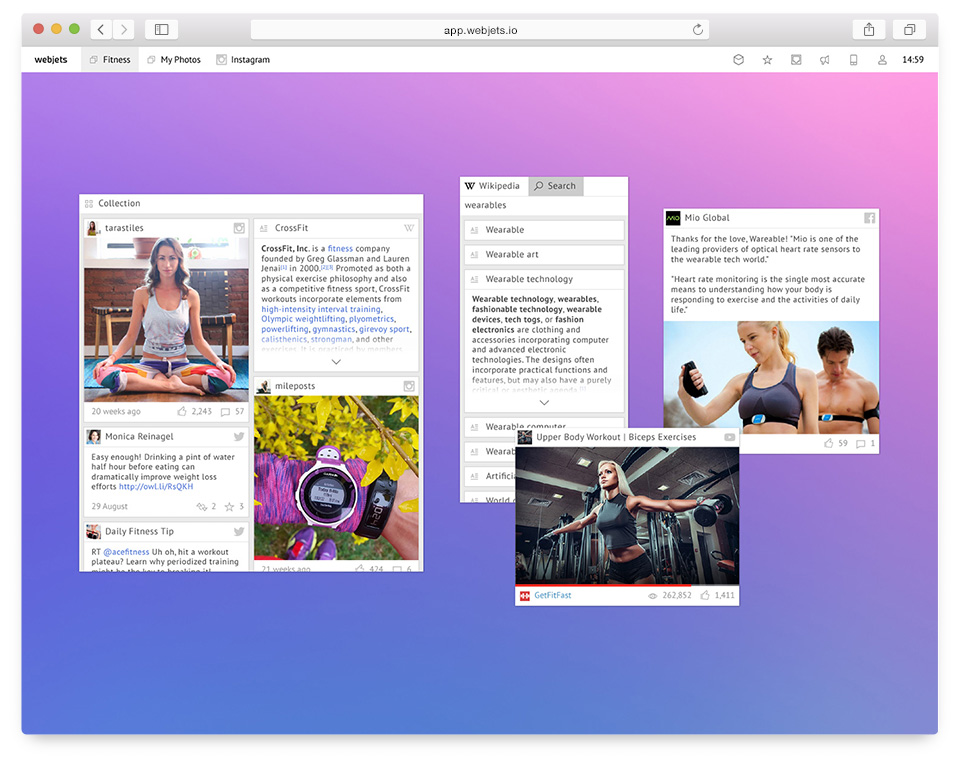This screenshot has width=960, height=765.
Task: Click the 'Upper Body Workout | Biceps Exercises' title
Action: [x=616, y=437]
